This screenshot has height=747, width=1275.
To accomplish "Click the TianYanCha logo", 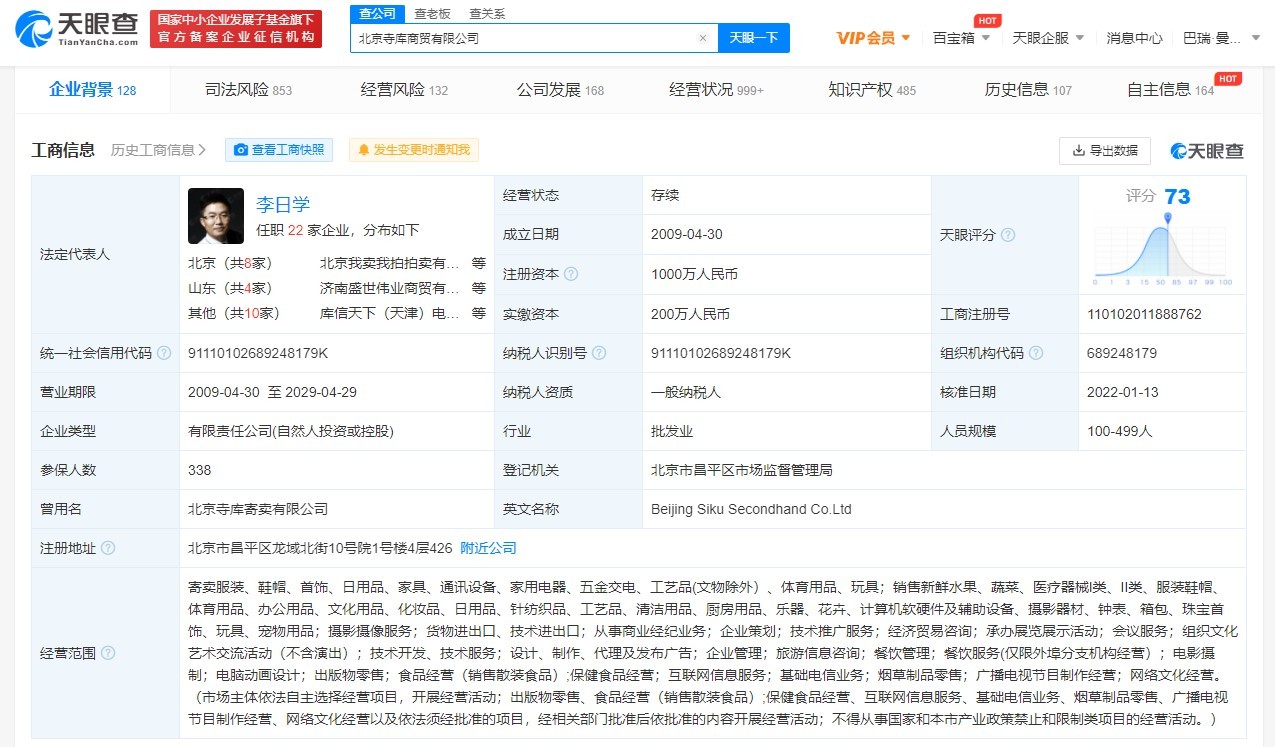I will coord(77,30).
